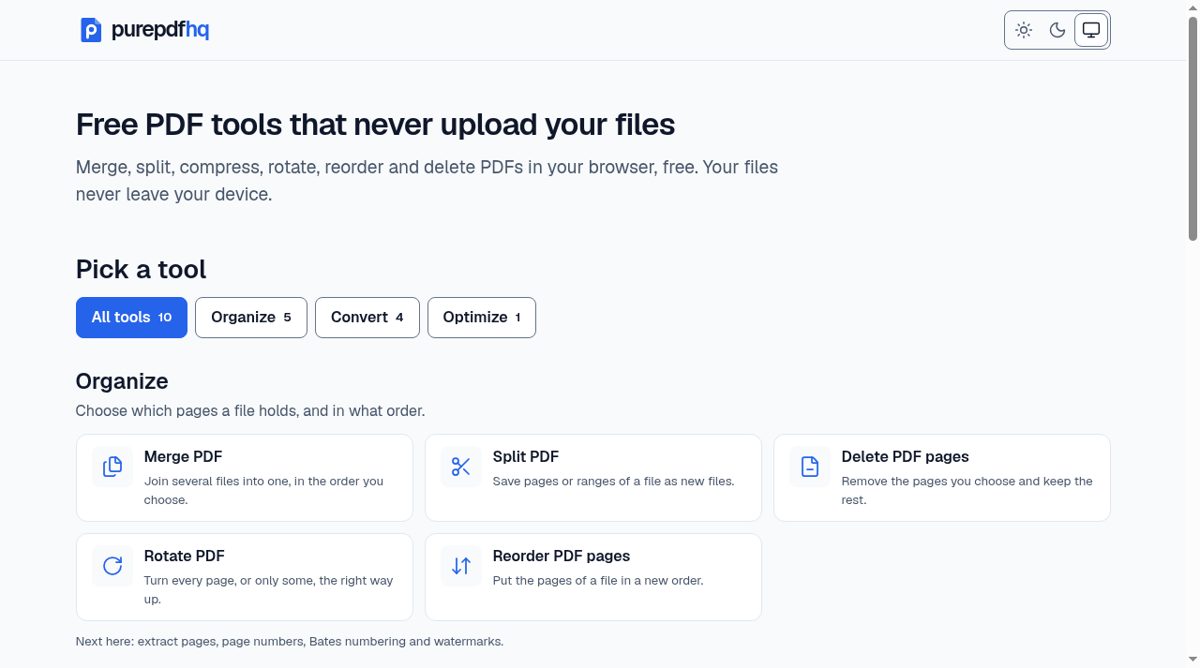
Task: Click the purepdfhq logo icon
Action: point(91,30)
